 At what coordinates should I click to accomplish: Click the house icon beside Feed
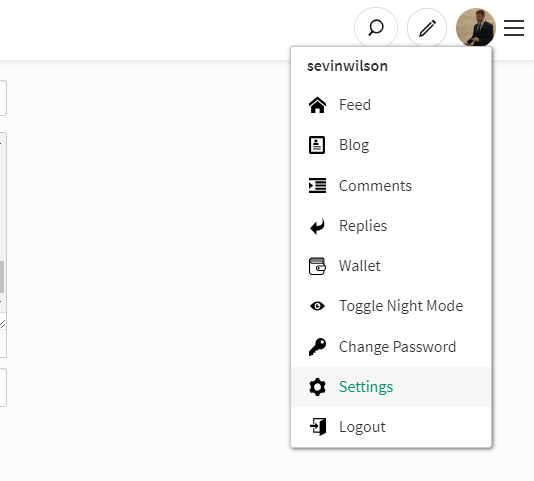click(x=317, y=105)
